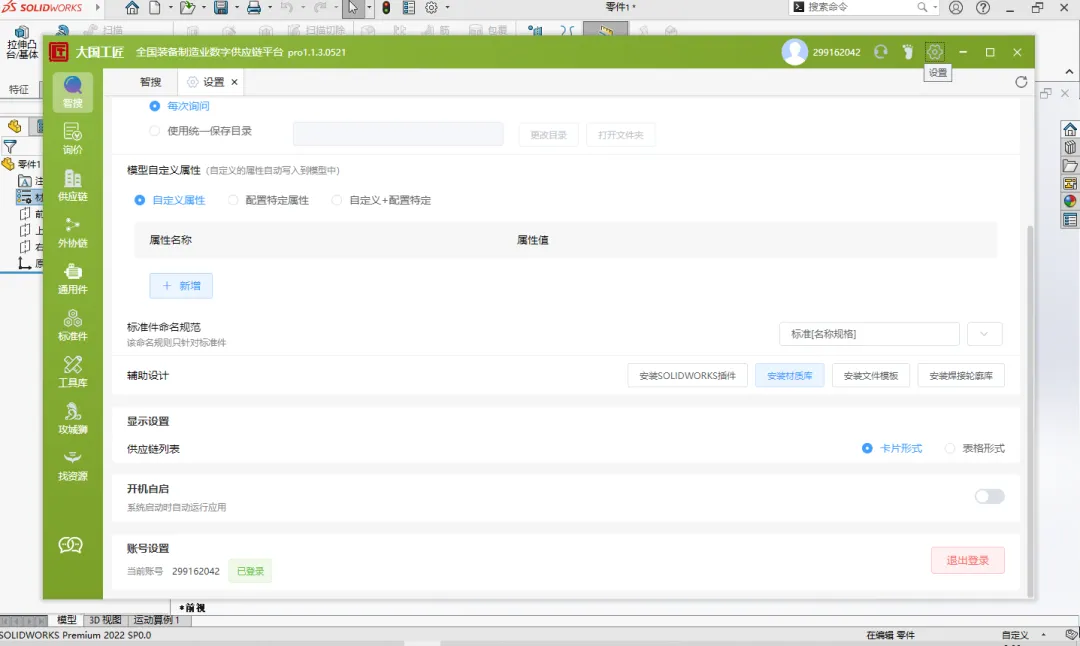Screen dimensions: 1080x646
Task: Expand SolidWorks Save dropdown arrow
Action: coord(237,8)
